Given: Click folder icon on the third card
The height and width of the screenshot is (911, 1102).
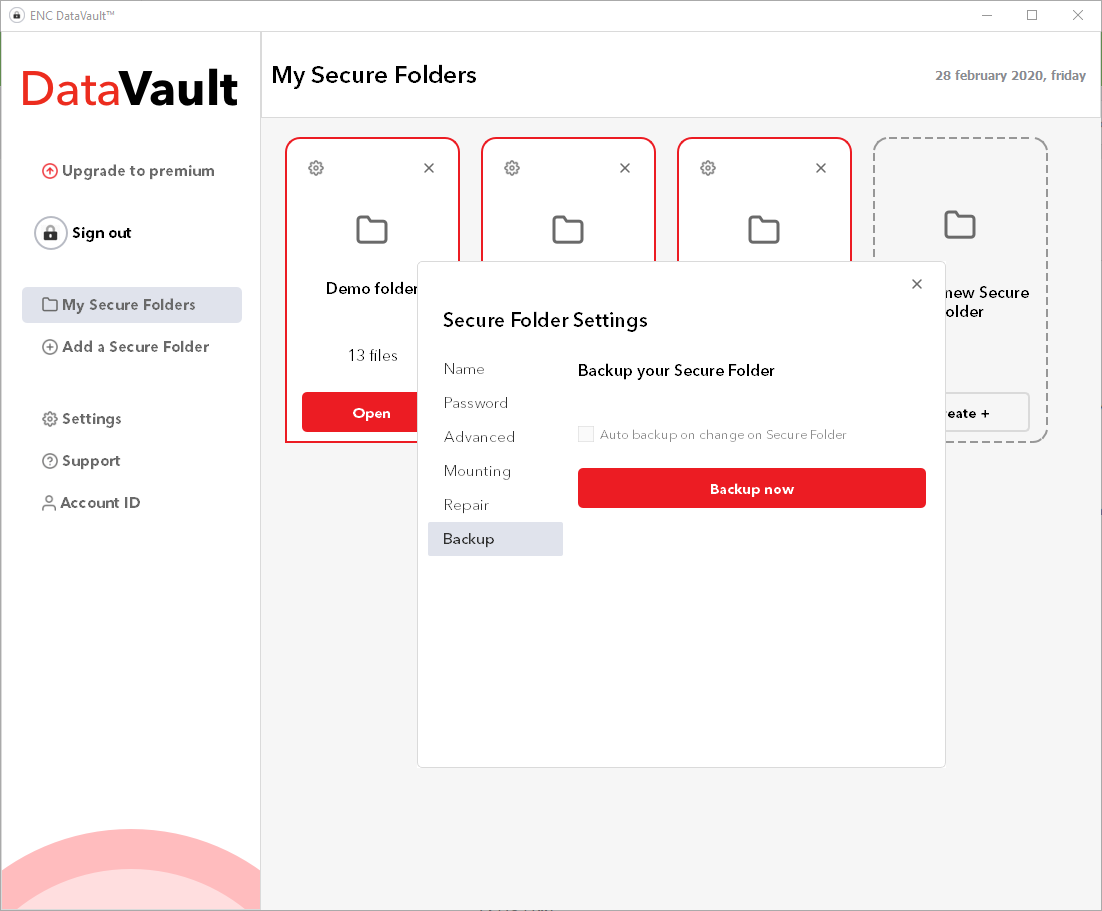Looking at the screenshot, I should point(764,230).
